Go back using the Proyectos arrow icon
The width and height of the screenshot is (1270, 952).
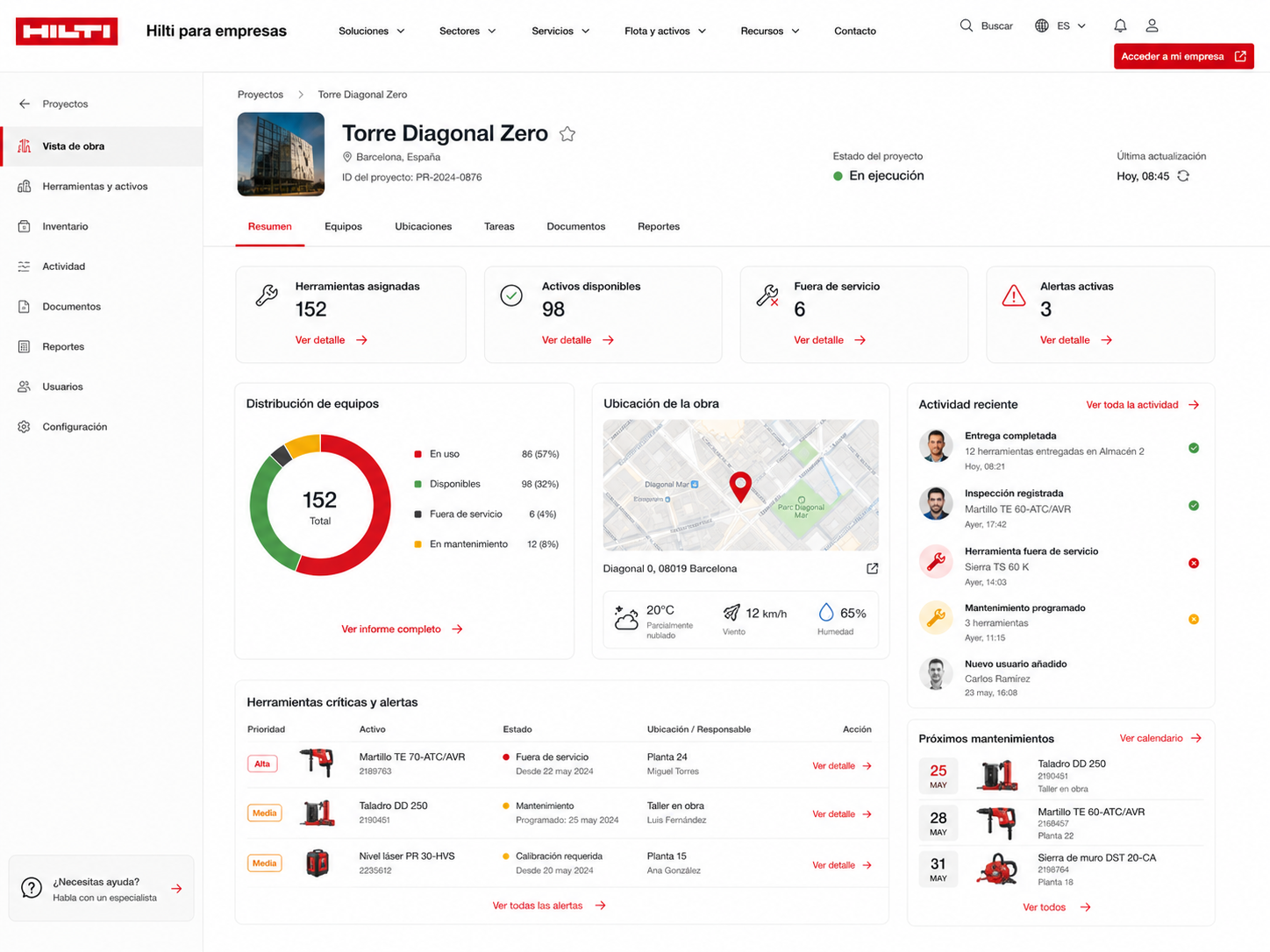pos(25,103)
